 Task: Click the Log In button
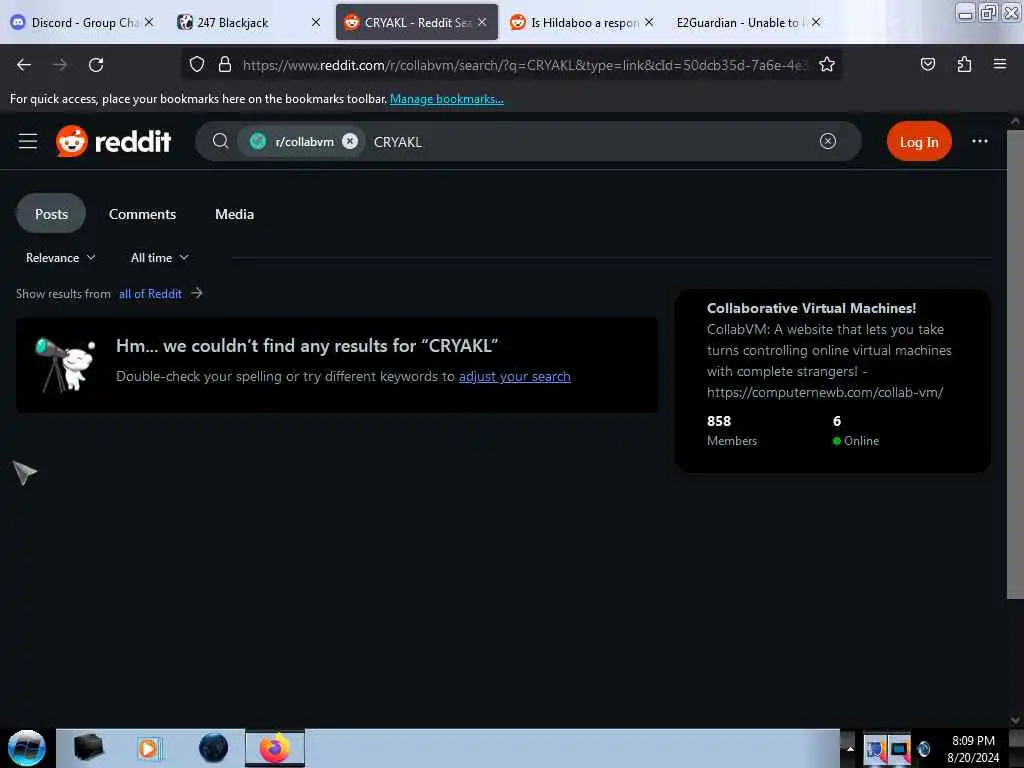point(919,141)
